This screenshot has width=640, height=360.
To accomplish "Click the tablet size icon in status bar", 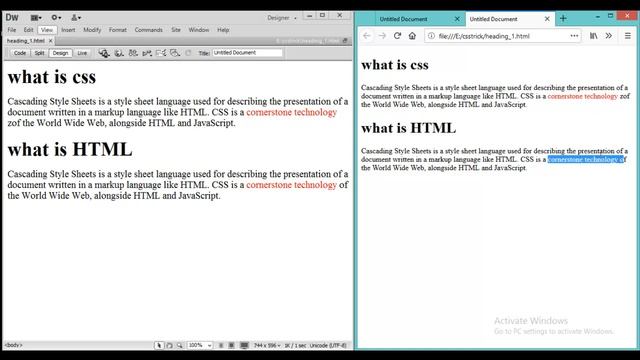I will click(x=231, y=345).
